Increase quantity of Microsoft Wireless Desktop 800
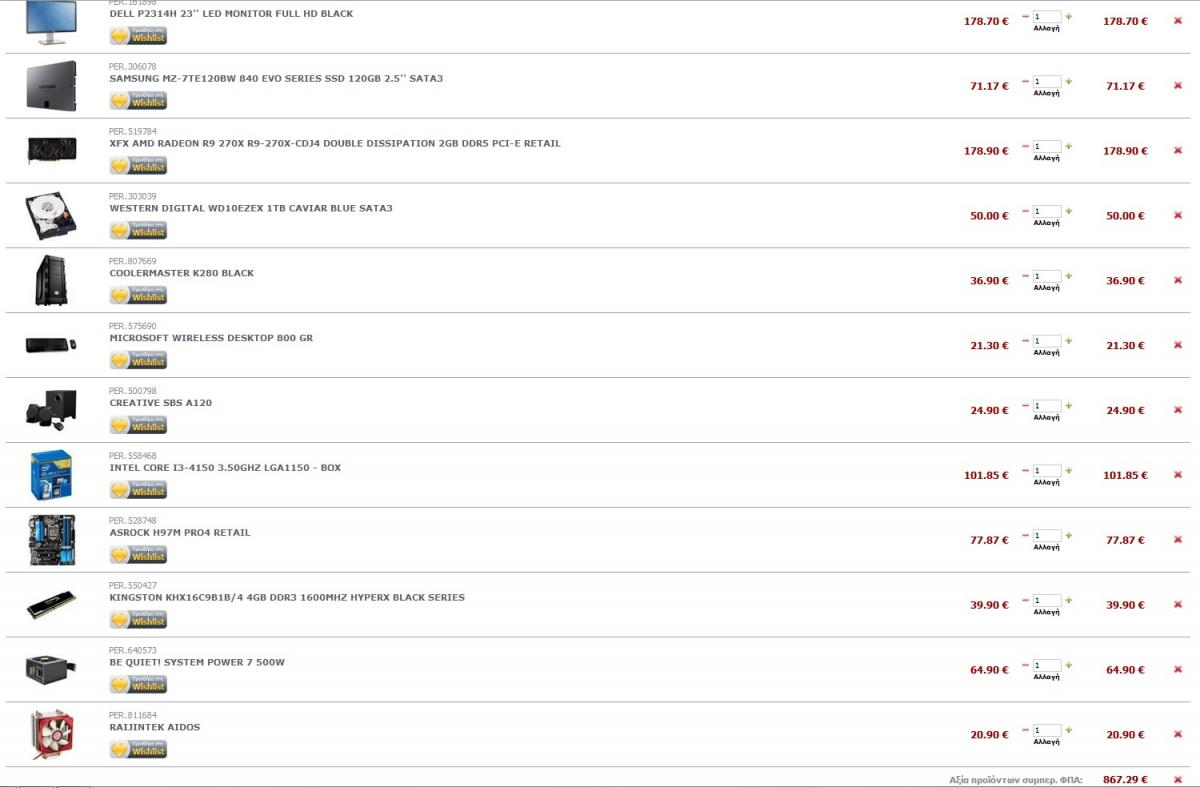This screenshot has width=1200, height=788. click(x=1068, y=341)
